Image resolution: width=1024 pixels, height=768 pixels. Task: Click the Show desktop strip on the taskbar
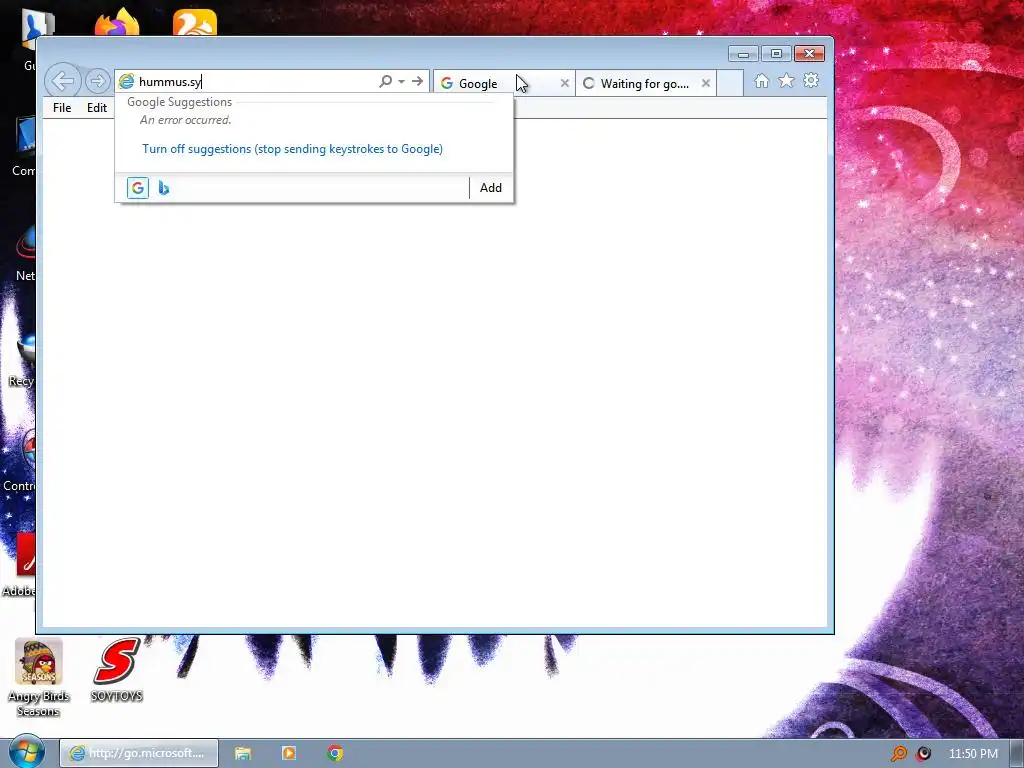tap(1017, 753)
